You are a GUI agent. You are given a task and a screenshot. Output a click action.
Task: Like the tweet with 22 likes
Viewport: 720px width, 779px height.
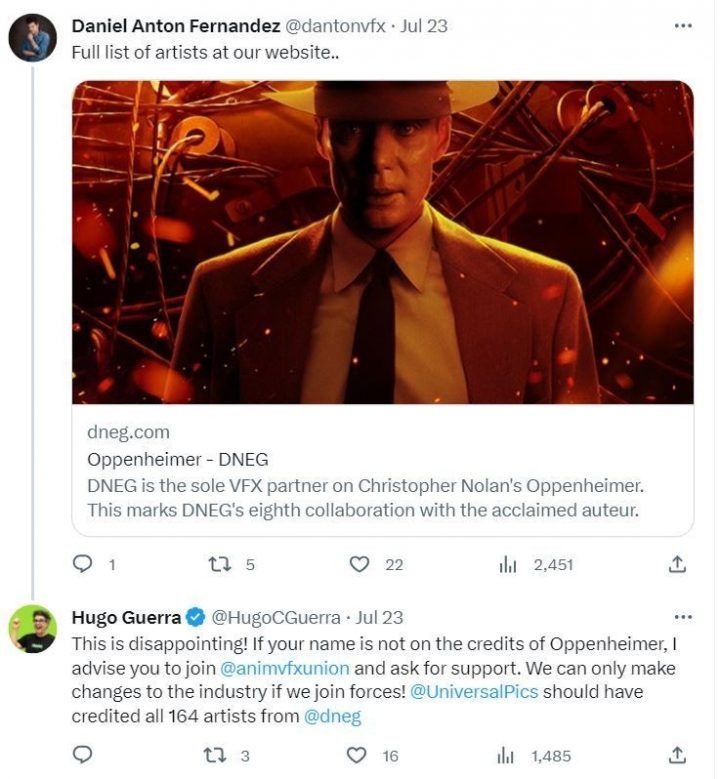[x=359, y=564]
